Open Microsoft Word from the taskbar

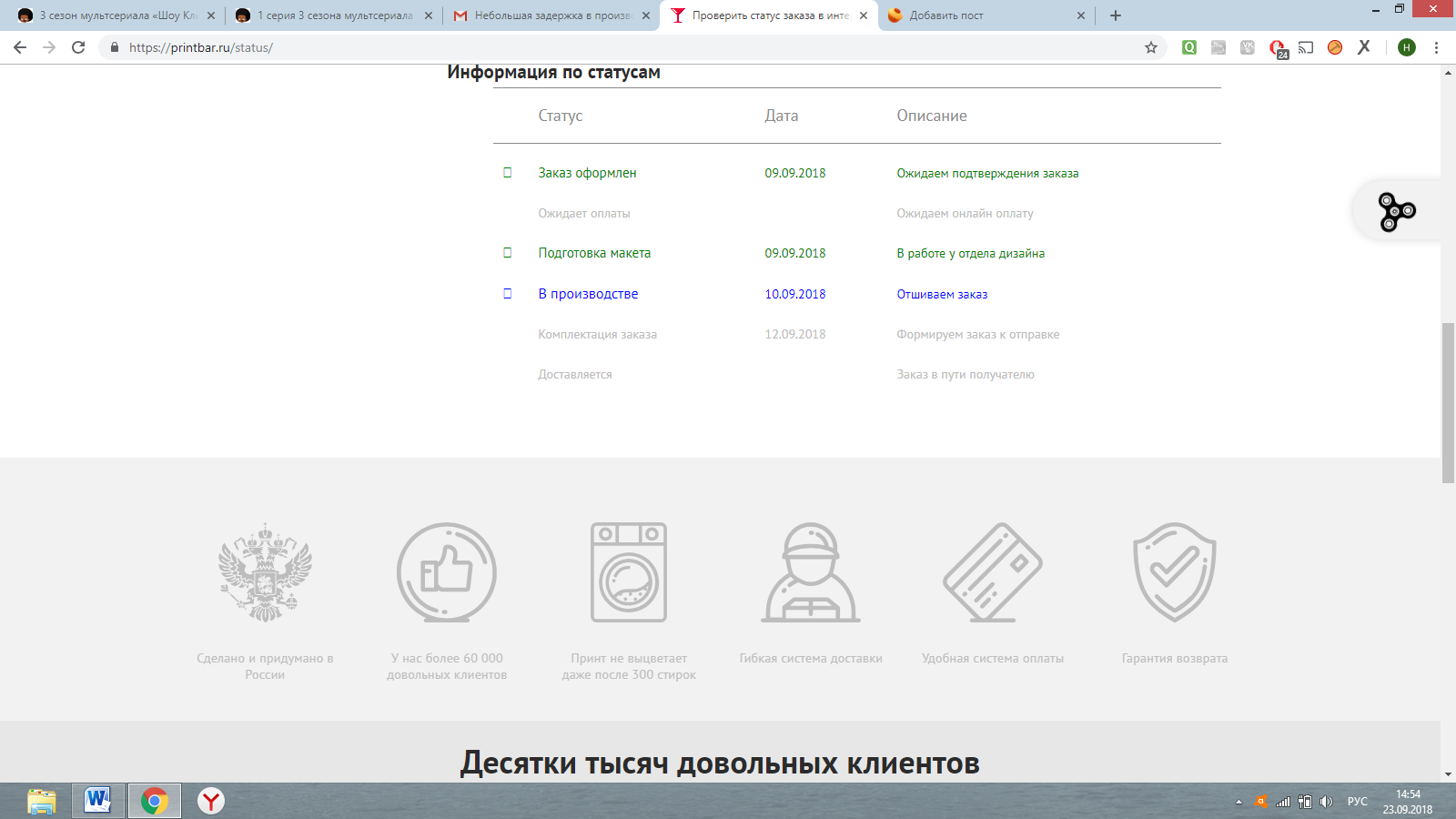(97, 801)
